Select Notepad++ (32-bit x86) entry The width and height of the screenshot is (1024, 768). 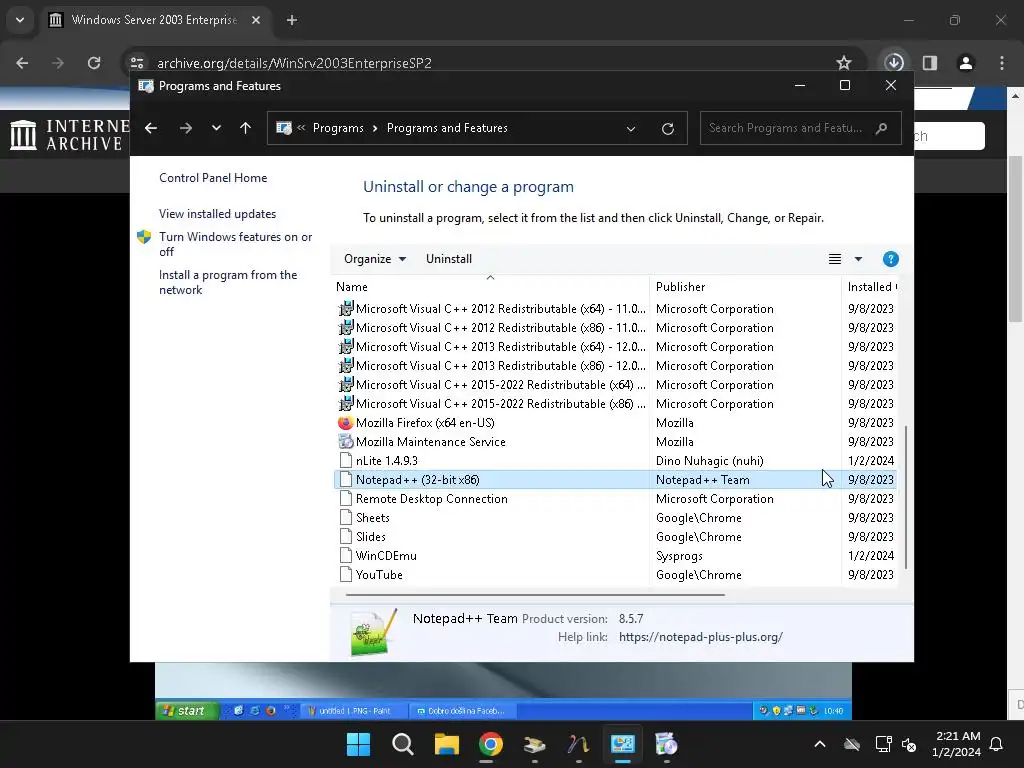tap(615, 479)
